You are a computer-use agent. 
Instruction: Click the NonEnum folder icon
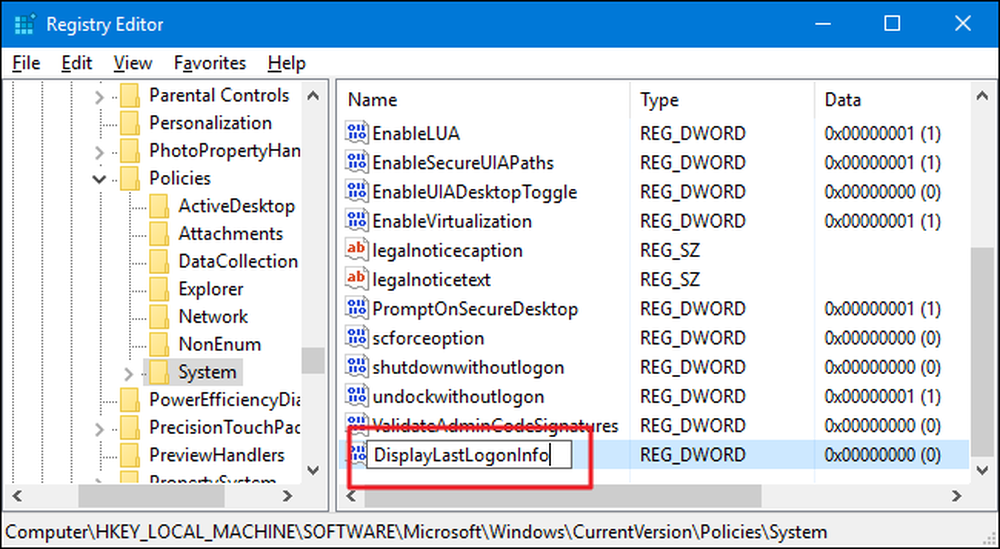[x=159, y=344]
